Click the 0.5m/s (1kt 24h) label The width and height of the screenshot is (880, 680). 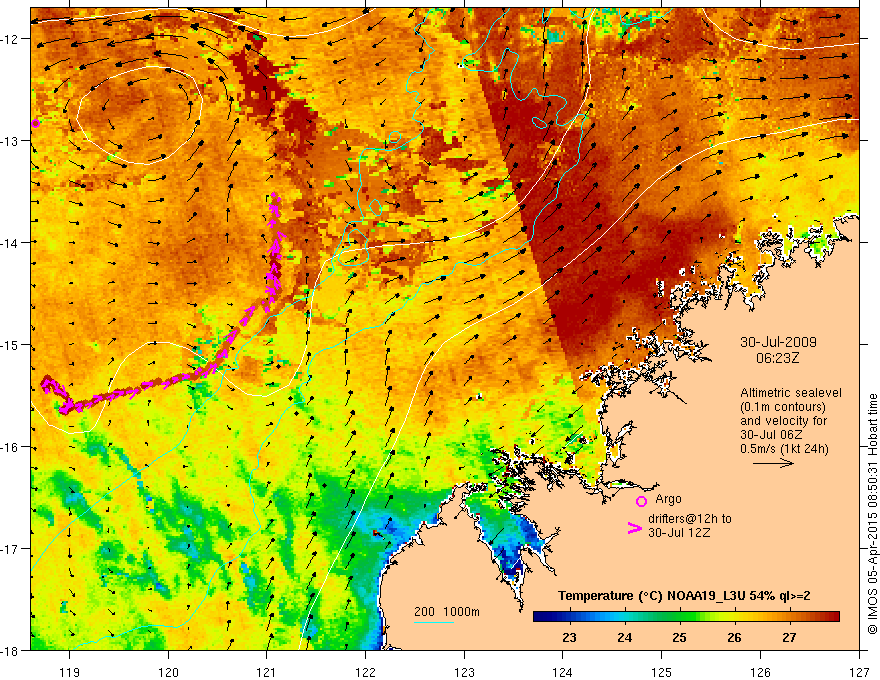[784, 449]
